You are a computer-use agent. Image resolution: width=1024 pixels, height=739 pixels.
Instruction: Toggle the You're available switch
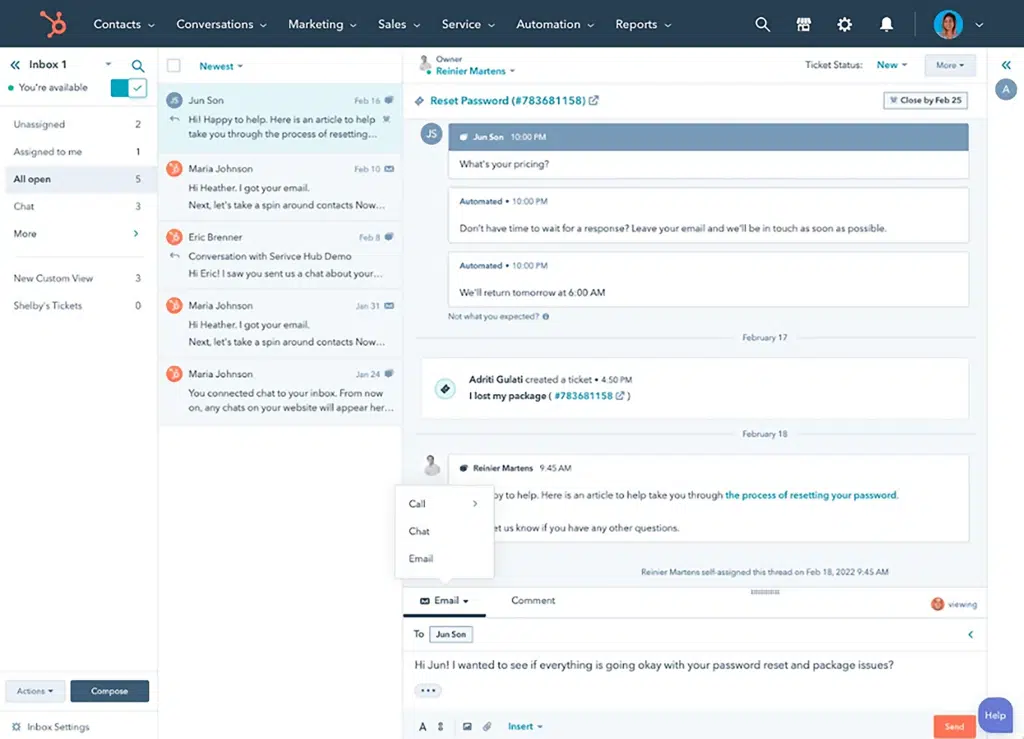point(129,88)
